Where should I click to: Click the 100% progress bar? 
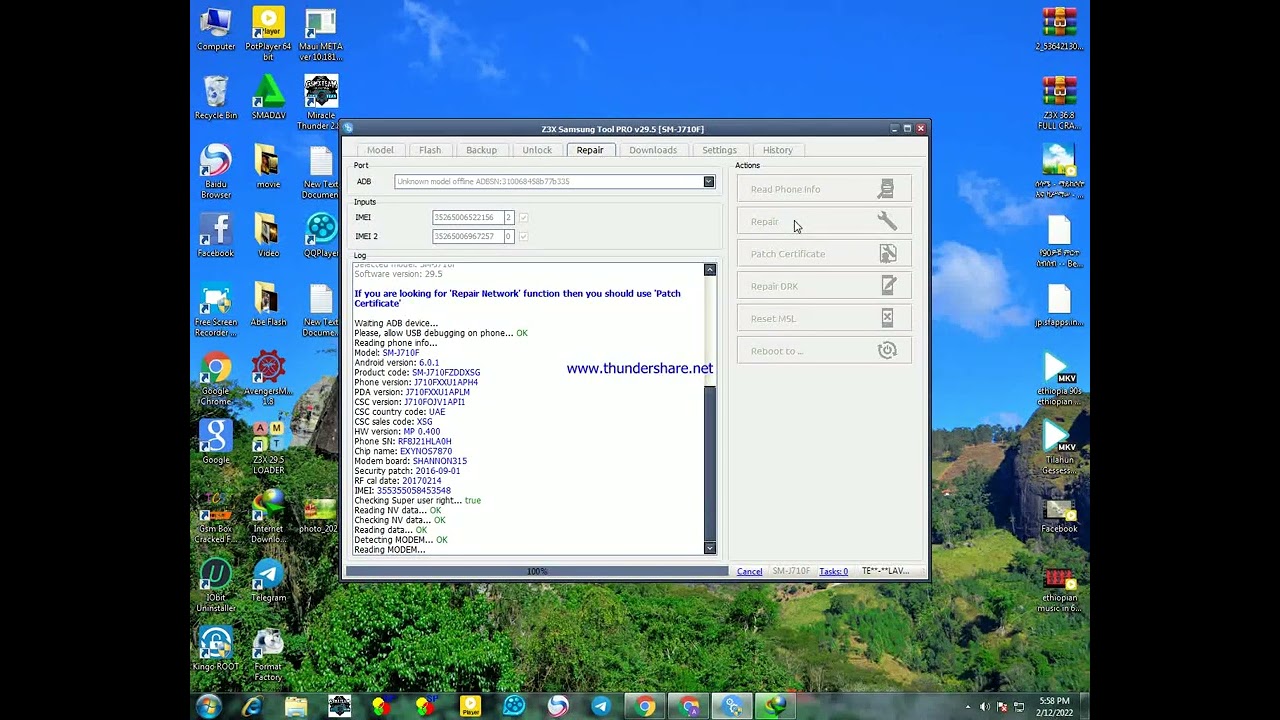[x=537, y=571]
